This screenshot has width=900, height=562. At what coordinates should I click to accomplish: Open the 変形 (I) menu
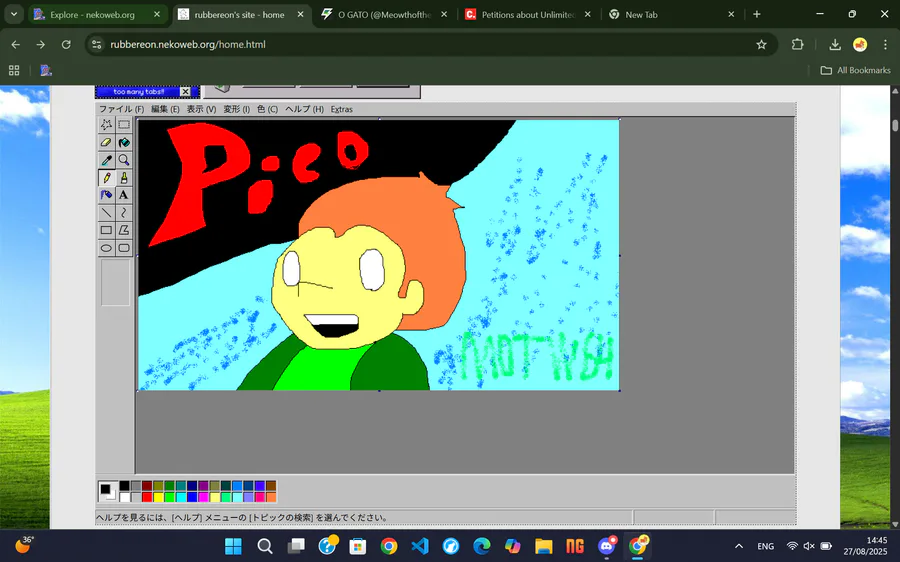pos(236,109)
